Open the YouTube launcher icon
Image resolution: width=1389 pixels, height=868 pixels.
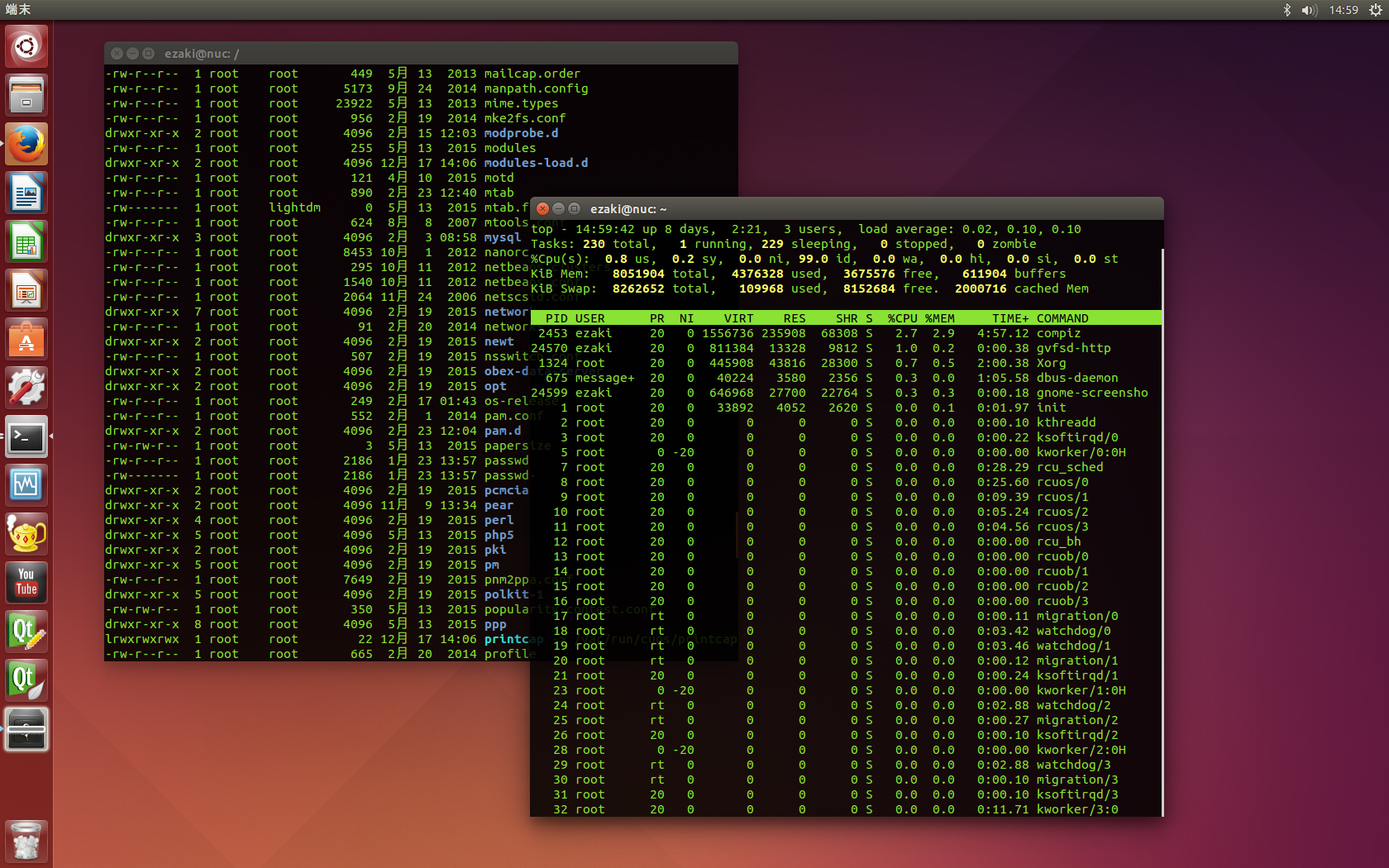coord(26,582)
